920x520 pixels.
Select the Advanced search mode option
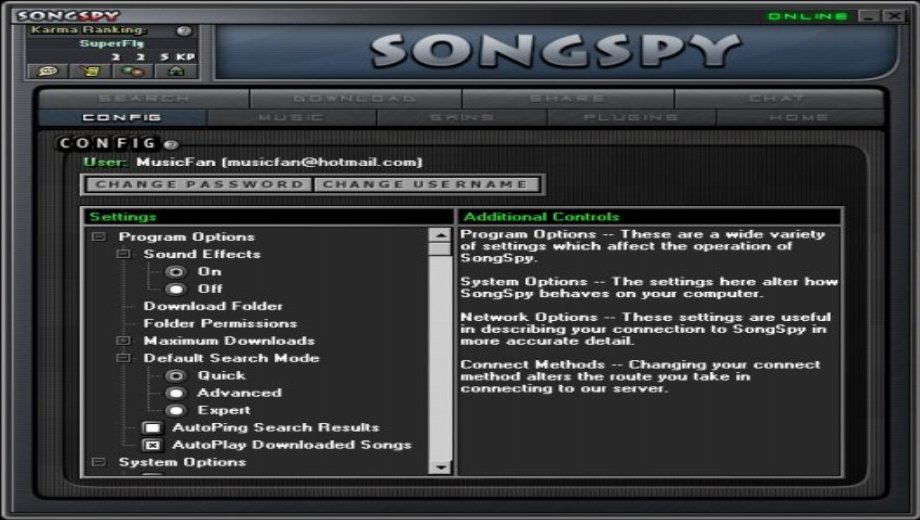point(175,393)
